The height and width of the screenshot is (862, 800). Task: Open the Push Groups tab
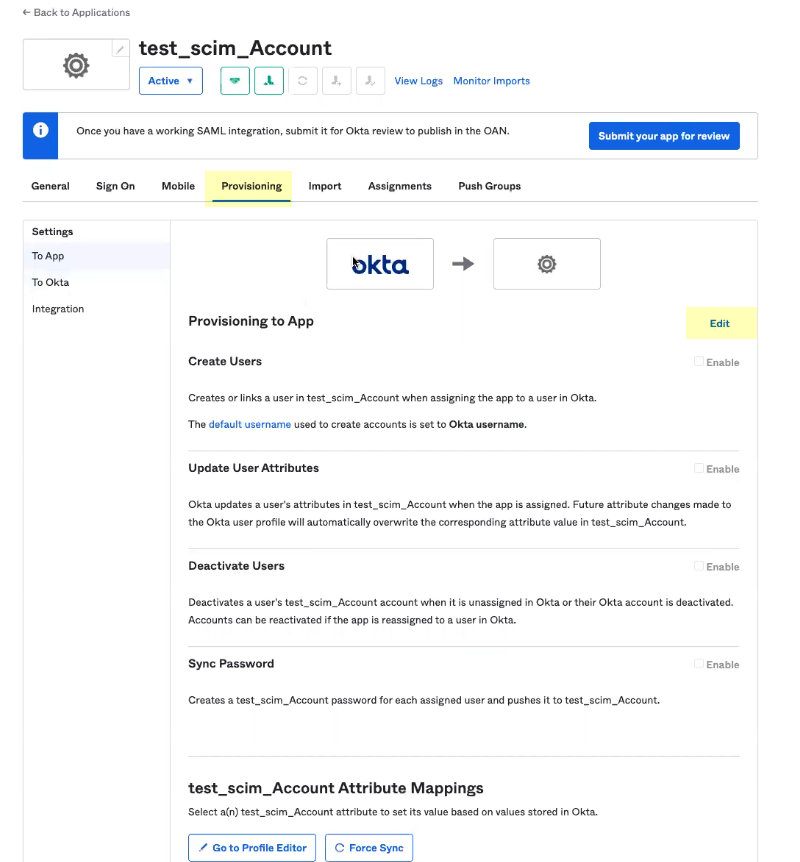489,186
